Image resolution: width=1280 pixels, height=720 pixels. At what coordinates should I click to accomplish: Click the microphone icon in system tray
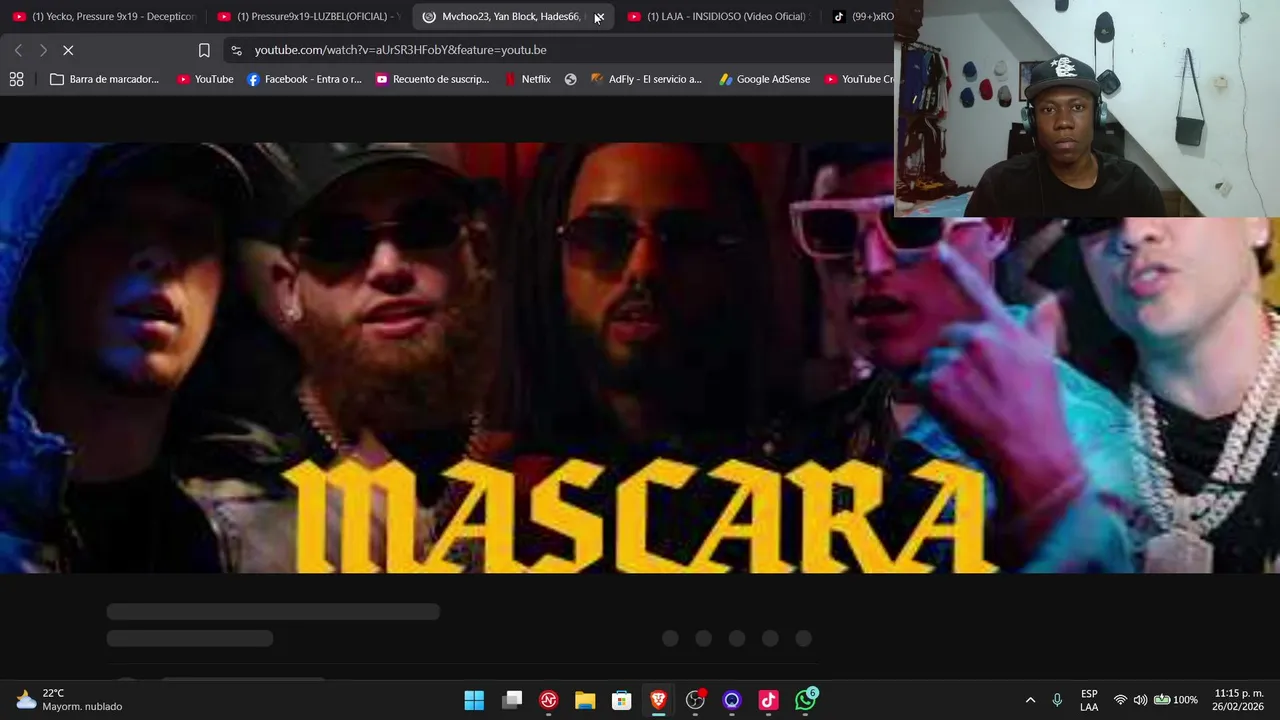click(1057, 700)
